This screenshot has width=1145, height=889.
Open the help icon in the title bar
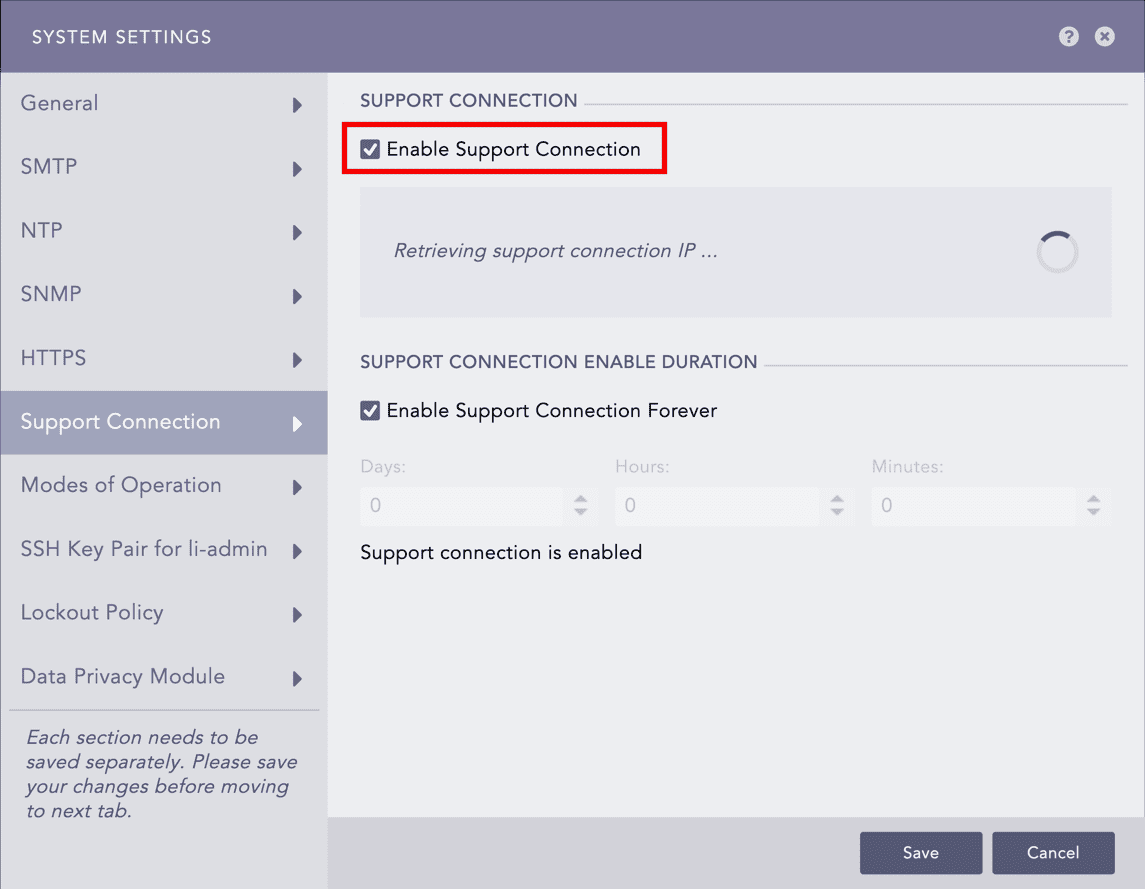tap(1068, 36)
